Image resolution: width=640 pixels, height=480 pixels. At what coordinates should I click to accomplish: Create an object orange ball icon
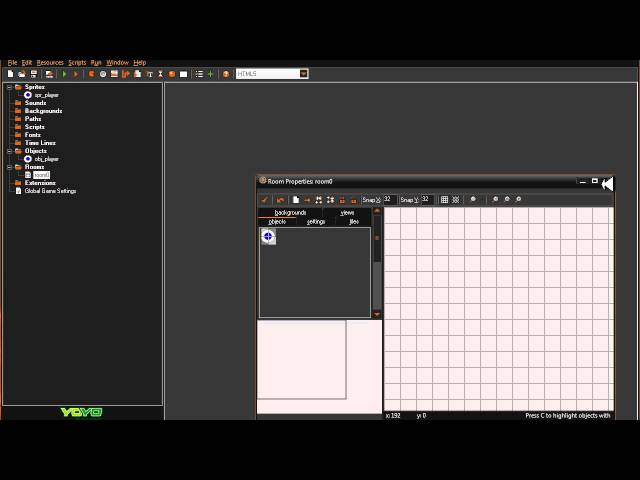click(172, 74)
